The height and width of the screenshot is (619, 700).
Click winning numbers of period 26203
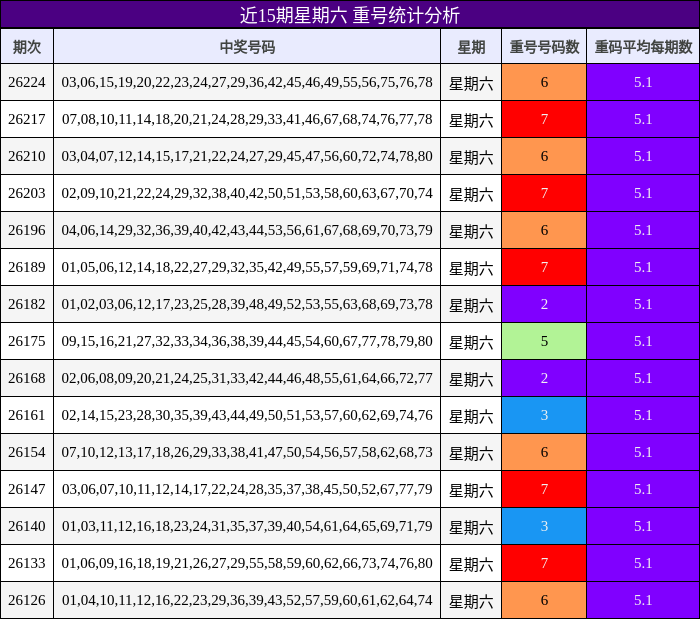pyautogui.click(x=247, y=194)
